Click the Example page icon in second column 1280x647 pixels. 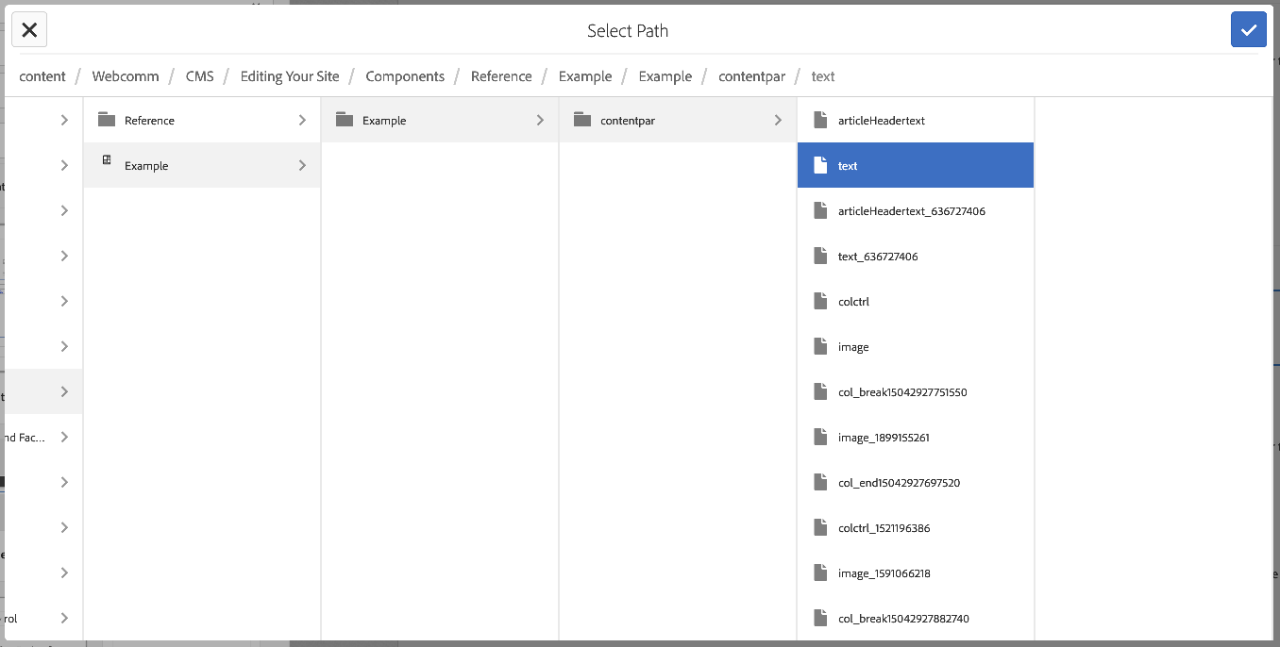[107, 160]
